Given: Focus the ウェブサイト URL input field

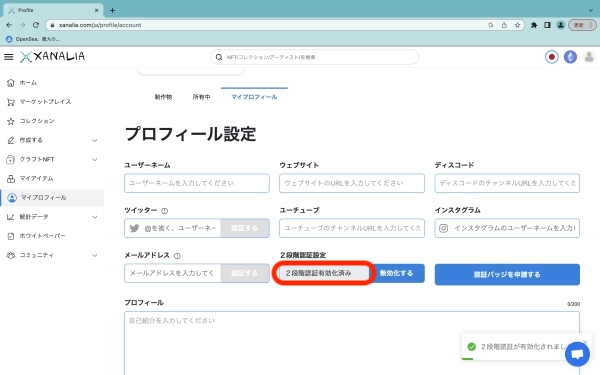Looking at the screenshot, I should [352, 183].
